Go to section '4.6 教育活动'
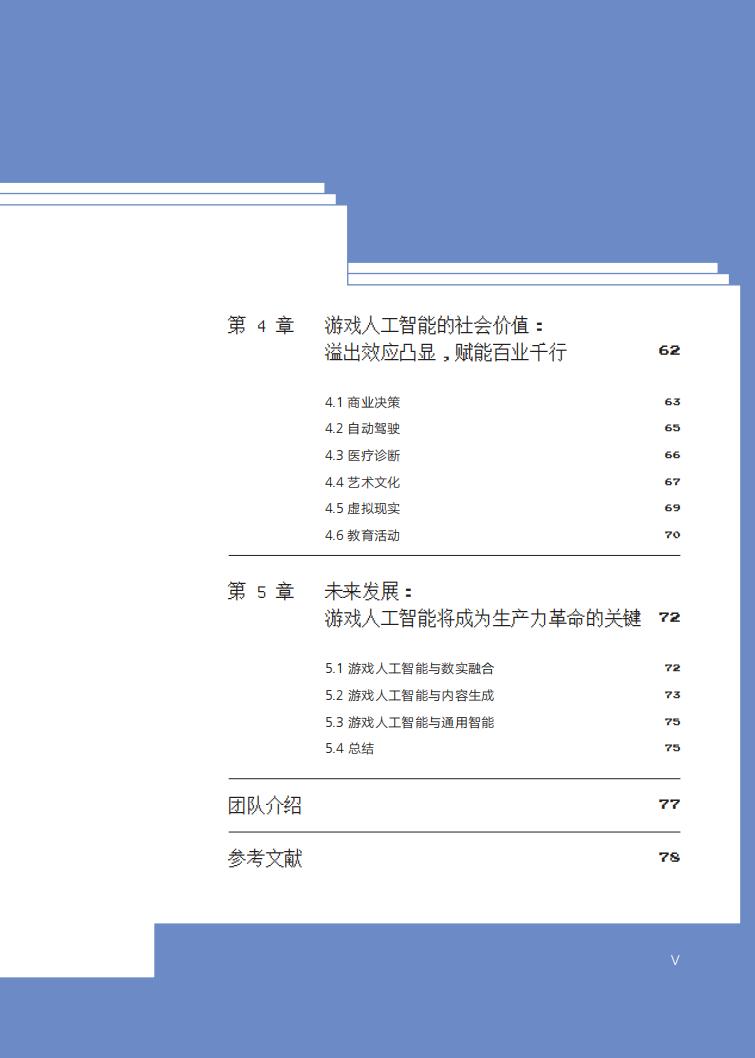755x1058 pixels. [362, 536]
